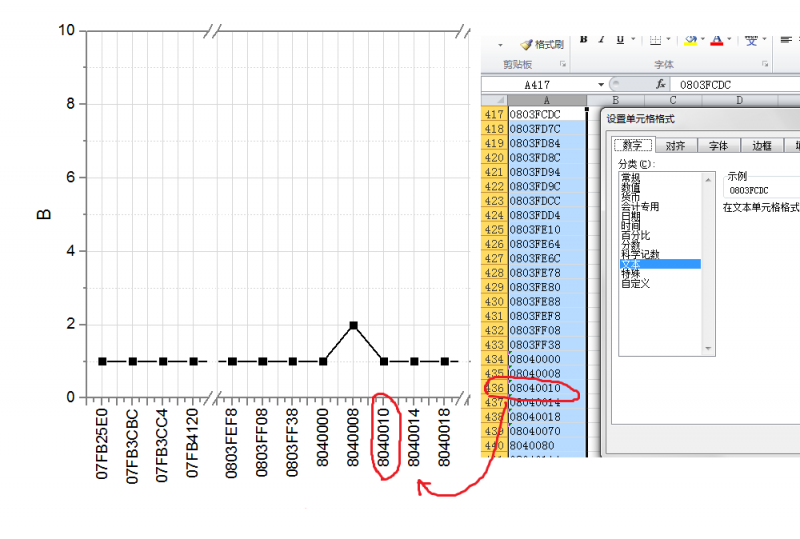Click the Select All corner of the worksheet

pos(494,100)
